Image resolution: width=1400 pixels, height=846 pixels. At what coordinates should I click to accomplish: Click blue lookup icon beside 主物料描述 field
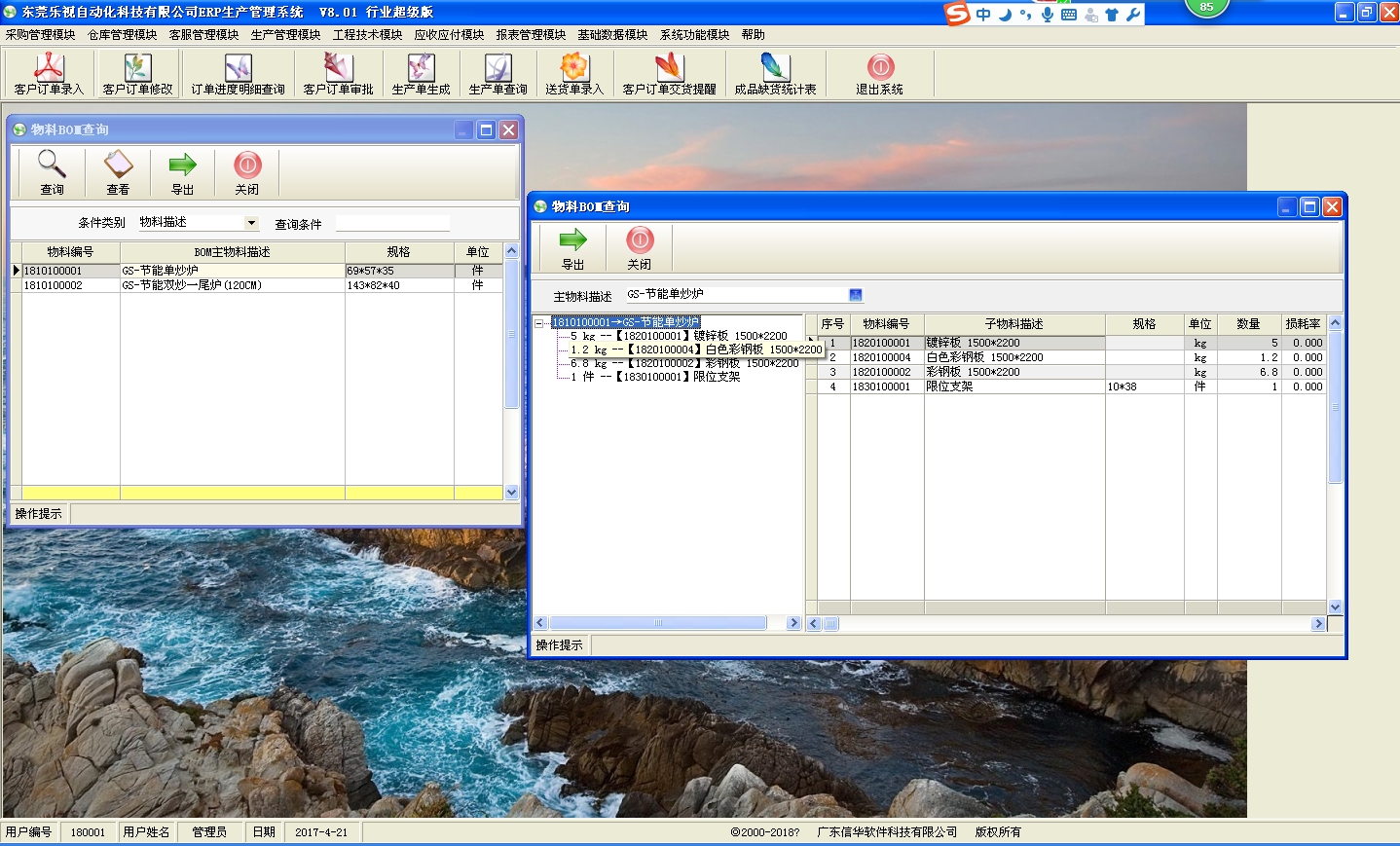tap(856, 295)
